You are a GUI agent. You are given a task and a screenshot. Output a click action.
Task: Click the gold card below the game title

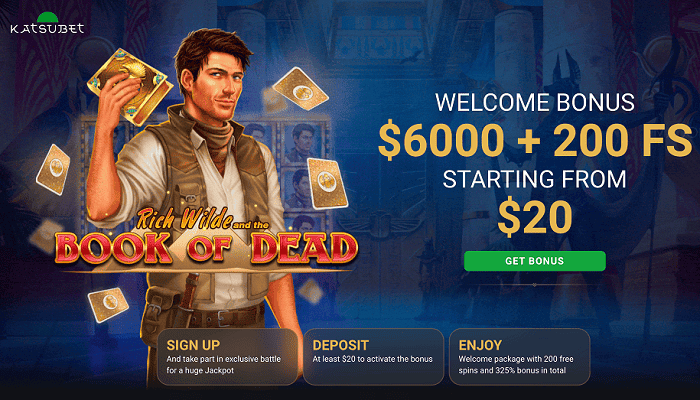tap(108, 304)
